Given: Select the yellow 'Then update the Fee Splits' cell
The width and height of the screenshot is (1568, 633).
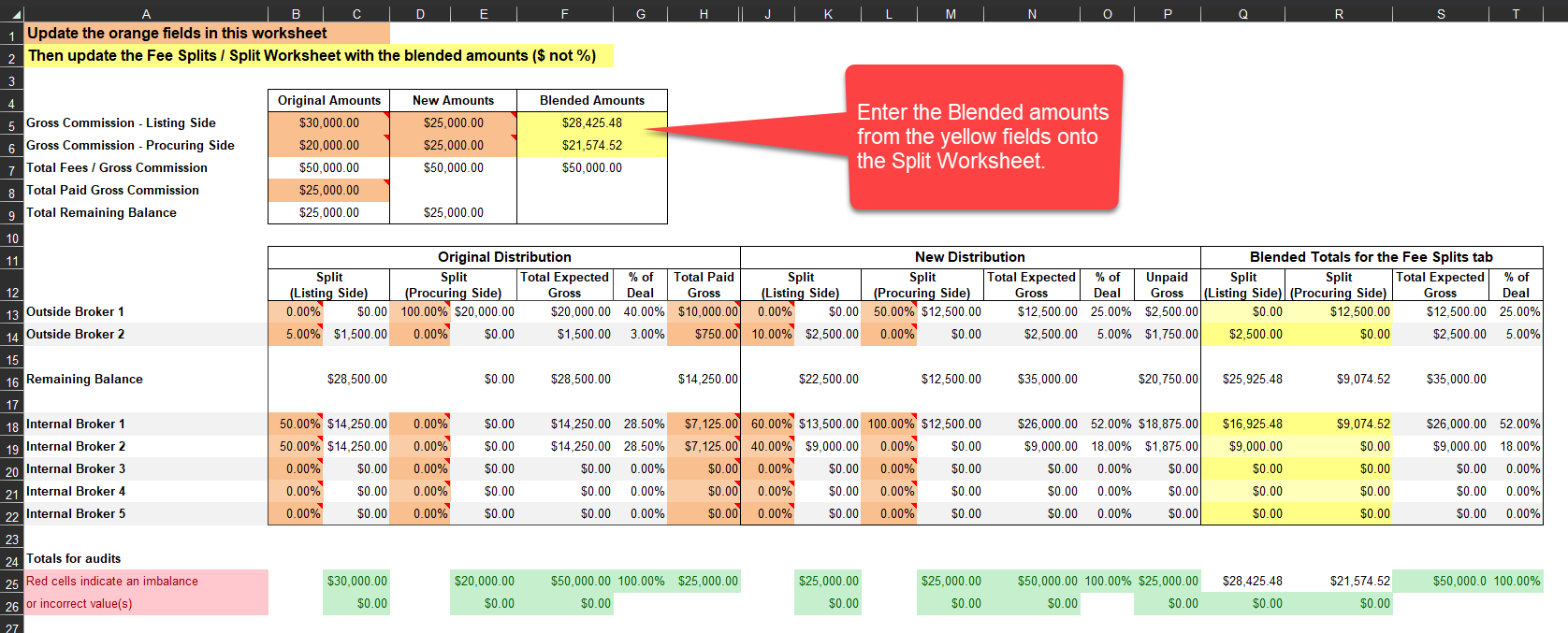Looking at the screenshot, I should pyautogui.click(x=318, y=56).
